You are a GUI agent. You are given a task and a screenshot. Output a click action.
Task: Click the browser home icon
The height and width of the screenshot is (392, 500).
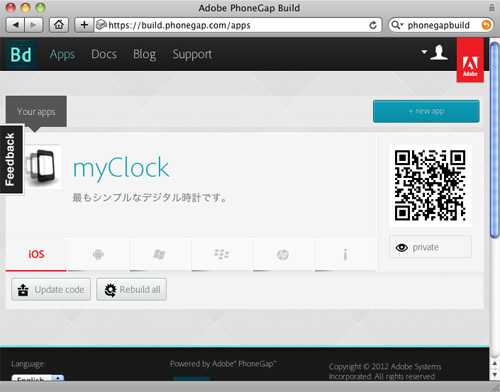coord(59,25)
